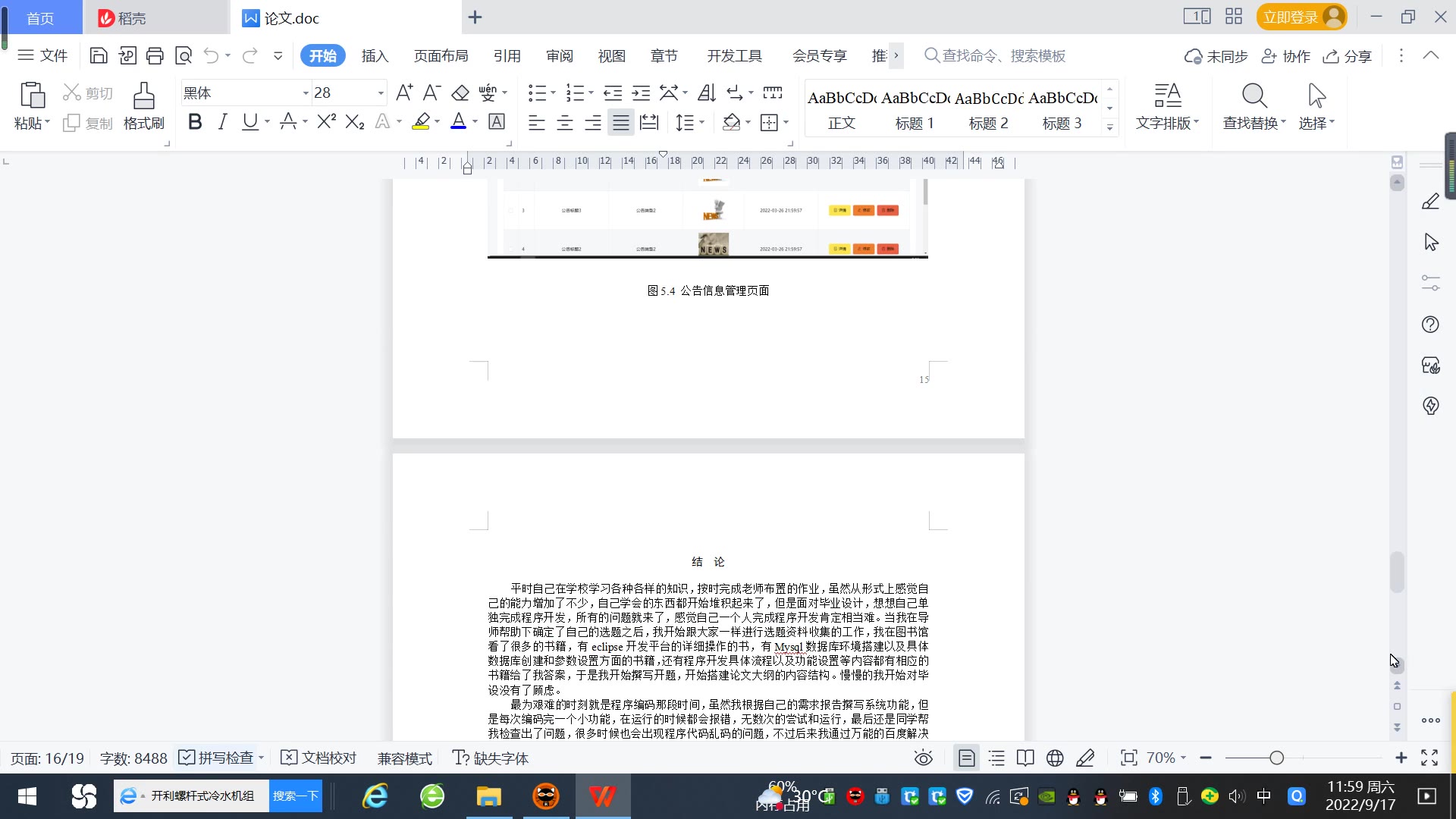The image size is (1456, 819).
Task: Click the 分享 share button
Action: [1348, 56]
